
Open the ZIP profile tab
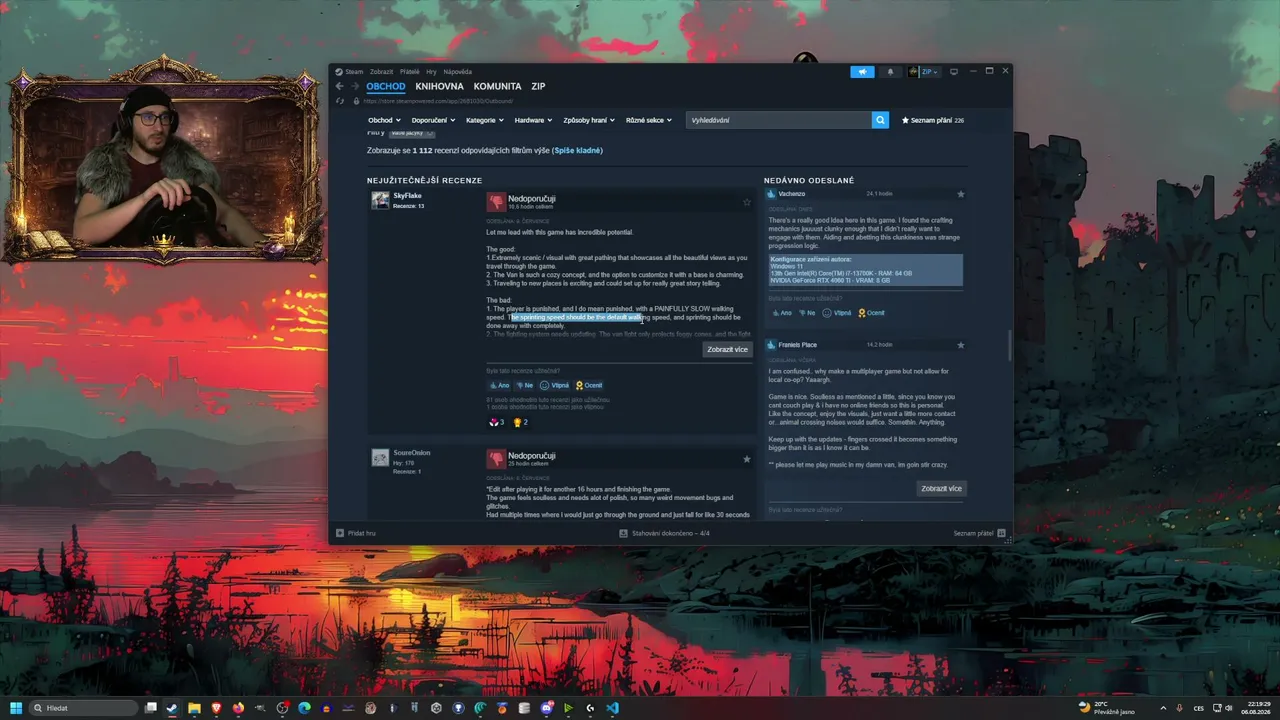538,87
